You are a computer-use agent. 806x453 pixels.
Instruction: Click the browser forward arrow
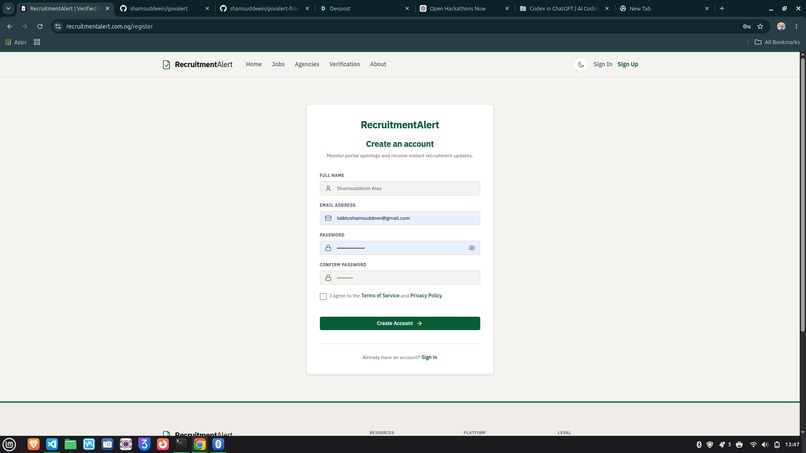tap(24, 26)
